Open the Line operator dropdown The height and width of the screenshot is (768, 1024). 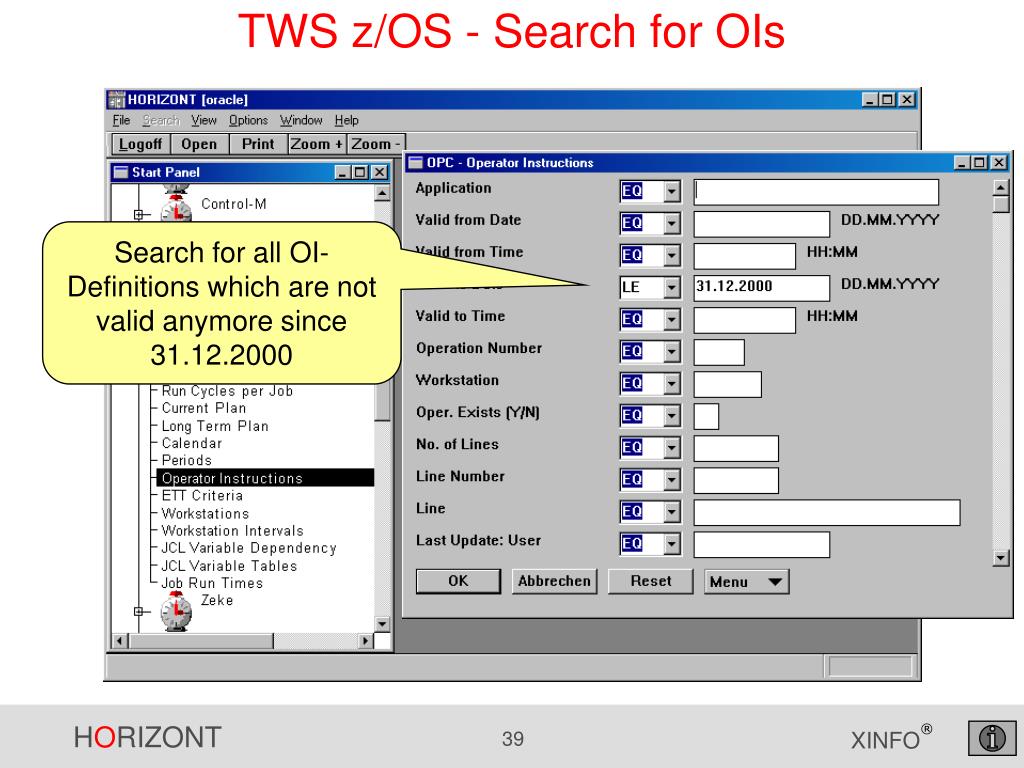click(671, 511)
